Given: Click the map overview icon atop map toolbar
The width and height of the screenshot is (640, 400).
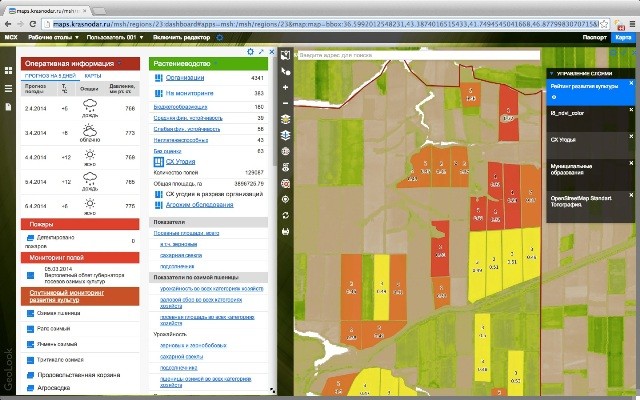Looking at the screenshot, I should tap(285, 55).
